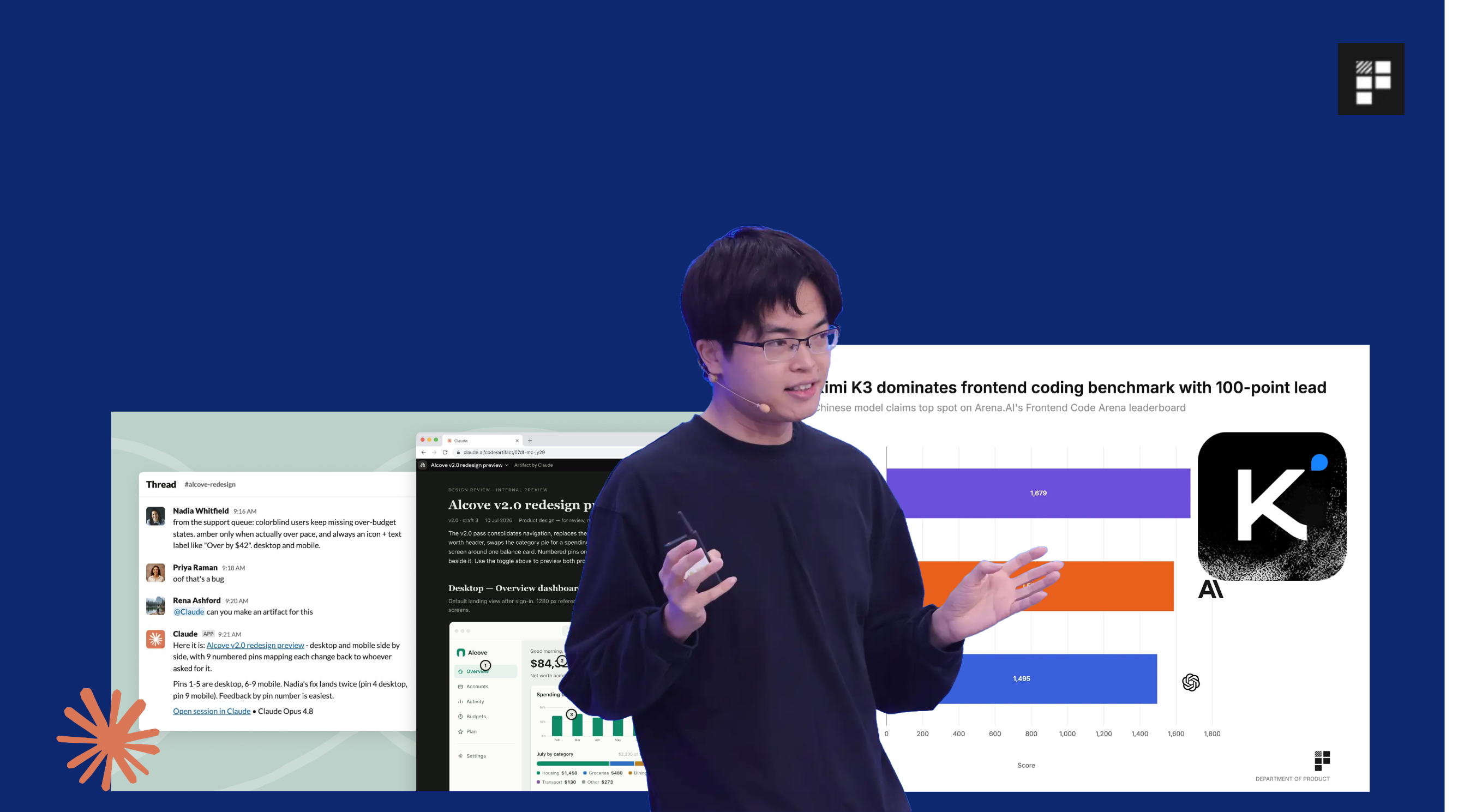Click the Claude app avatar in the thread
The width and height of the screenshot is (1464, 812).
pyautogui.click(x=155, y=639)
